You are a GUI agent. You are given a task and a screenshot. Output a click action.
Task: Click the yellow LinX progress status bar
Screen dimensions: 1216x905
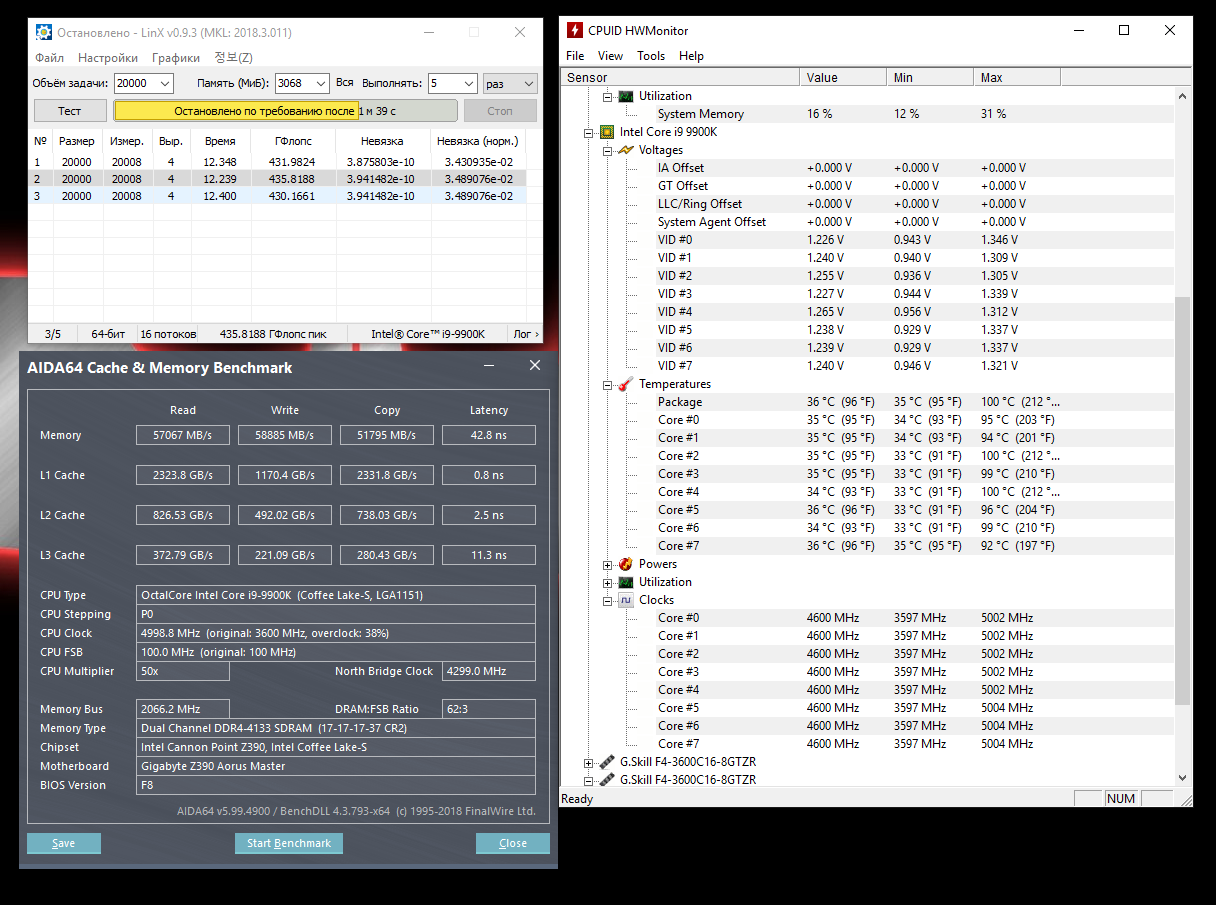[x=285, y=111]
